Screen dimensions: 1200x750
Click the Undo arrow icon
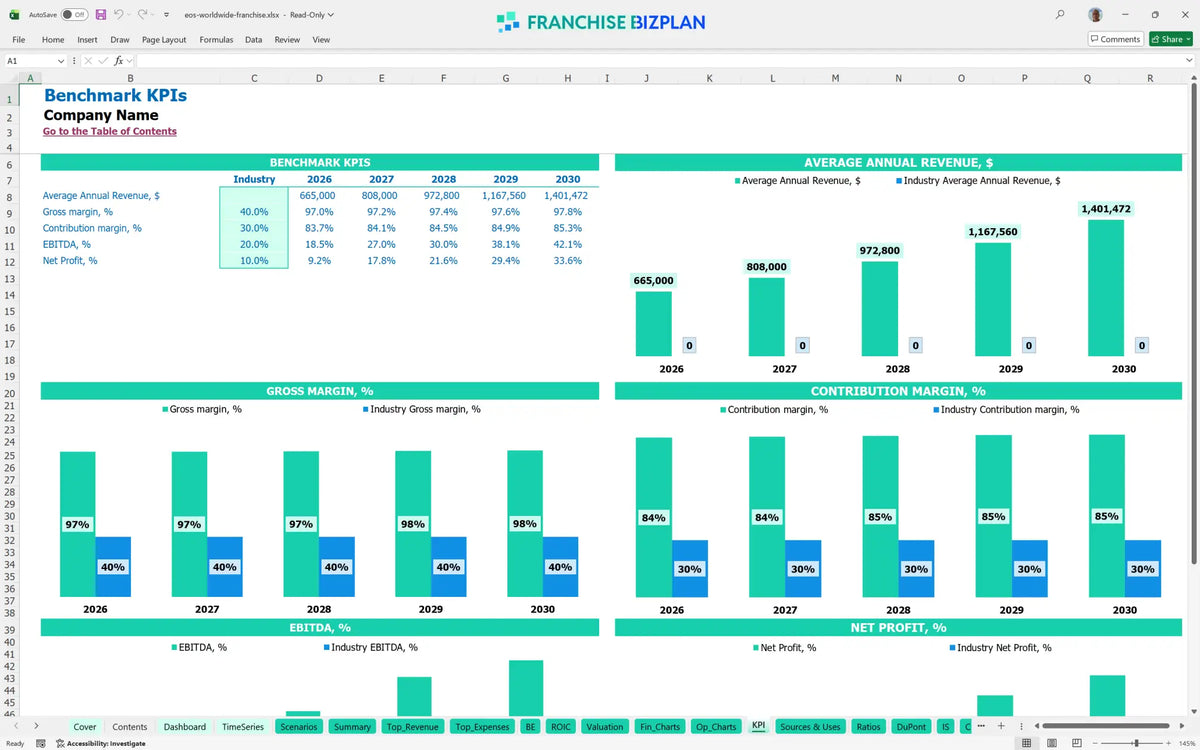point(119,15)
